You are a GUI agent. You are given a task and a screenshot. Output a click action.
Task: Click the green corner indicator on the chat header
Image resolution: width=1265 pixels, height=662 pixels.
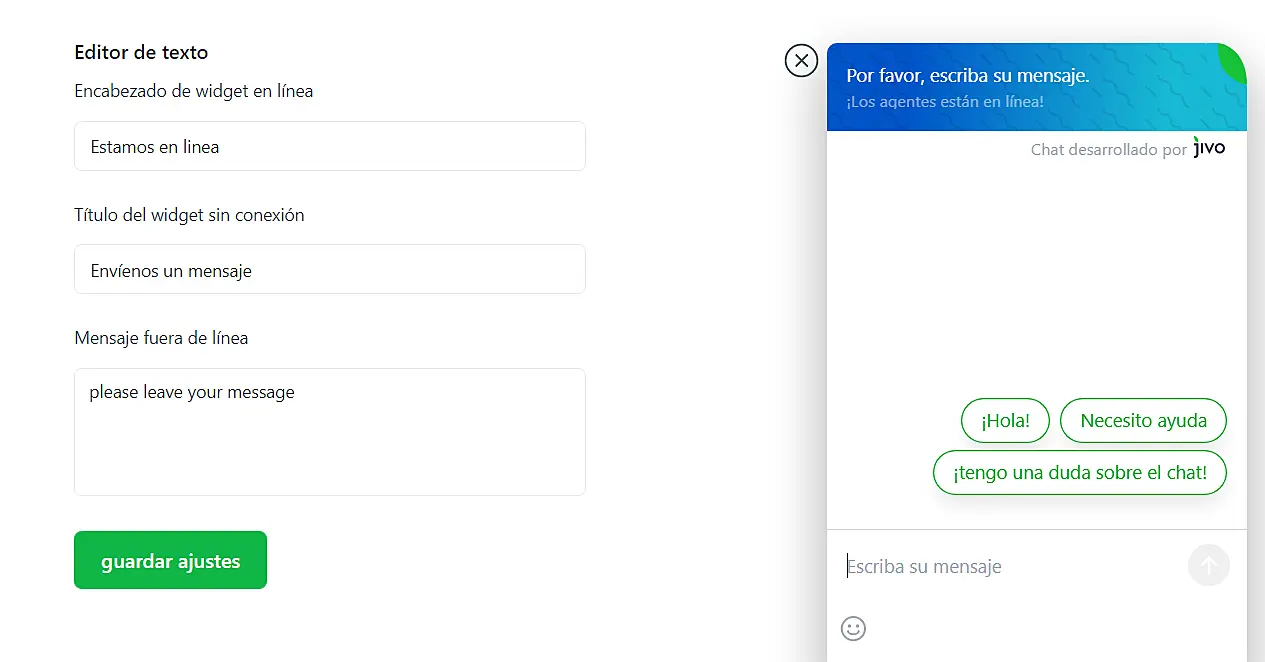pos(1235,62)
